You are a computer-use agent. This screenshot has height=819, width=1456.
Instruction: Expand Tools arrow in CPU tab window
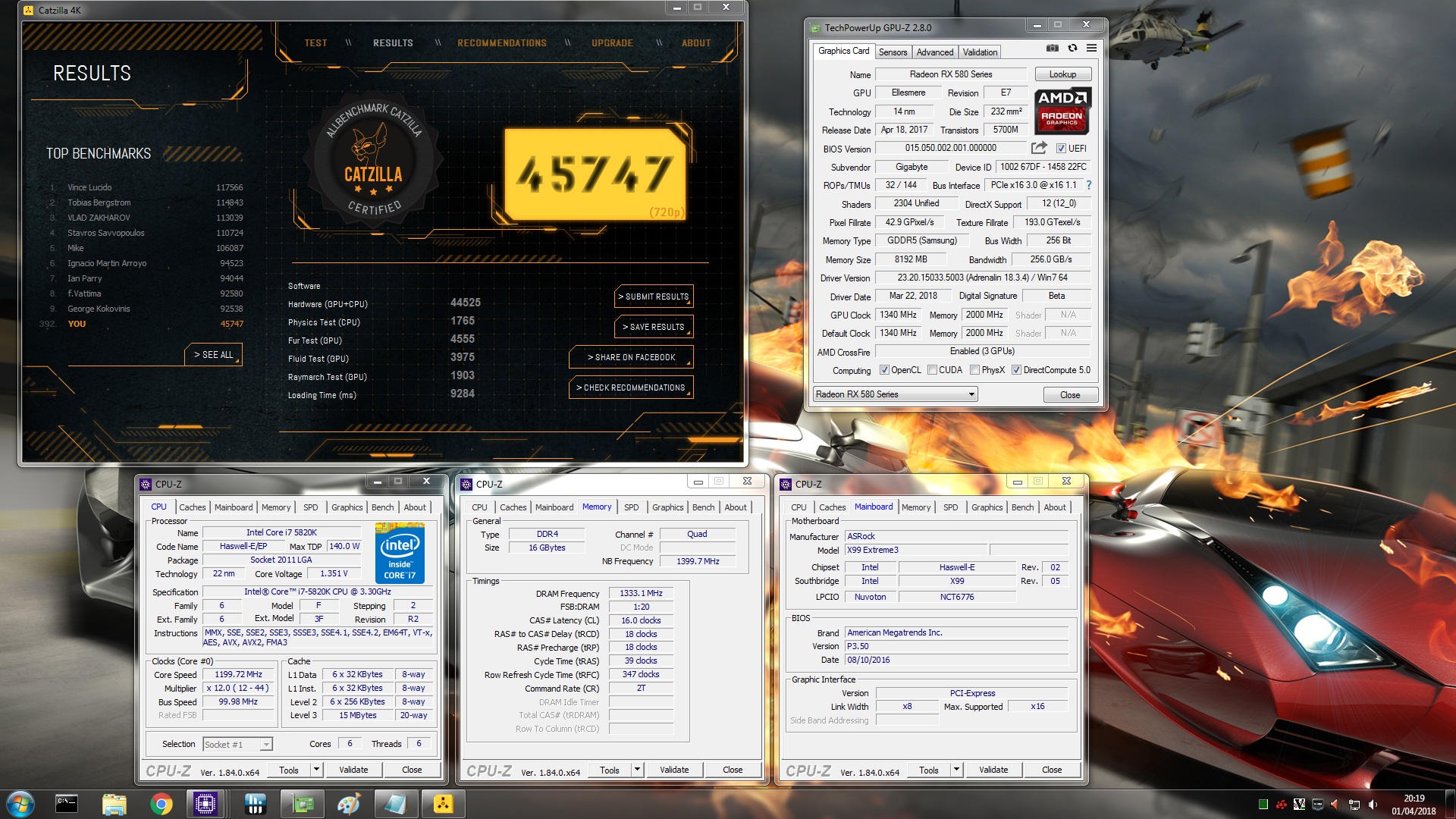(316, 770)
